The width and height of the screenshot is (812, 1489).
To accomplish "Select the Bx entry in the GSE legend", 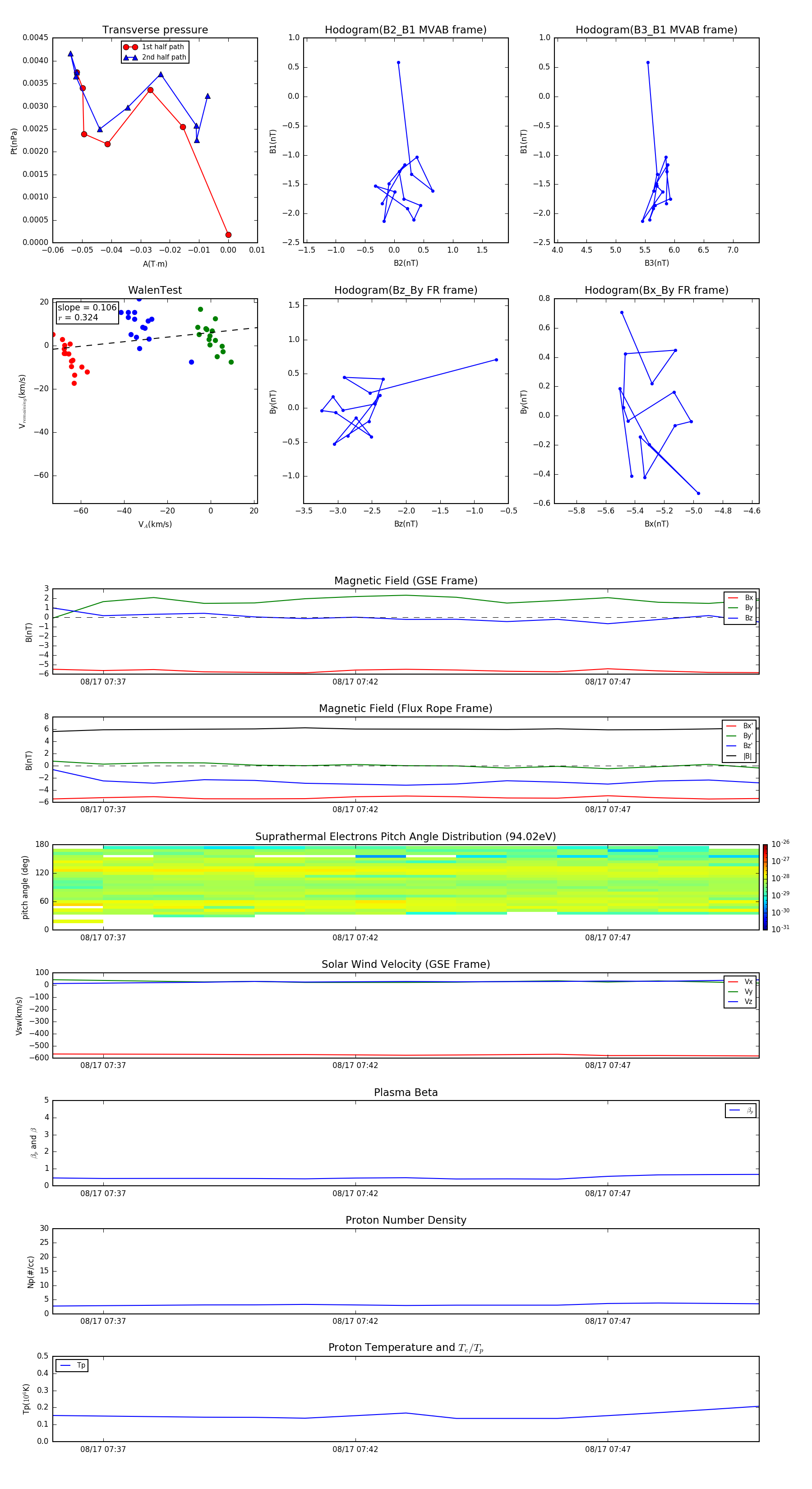I will coord(740,598).
